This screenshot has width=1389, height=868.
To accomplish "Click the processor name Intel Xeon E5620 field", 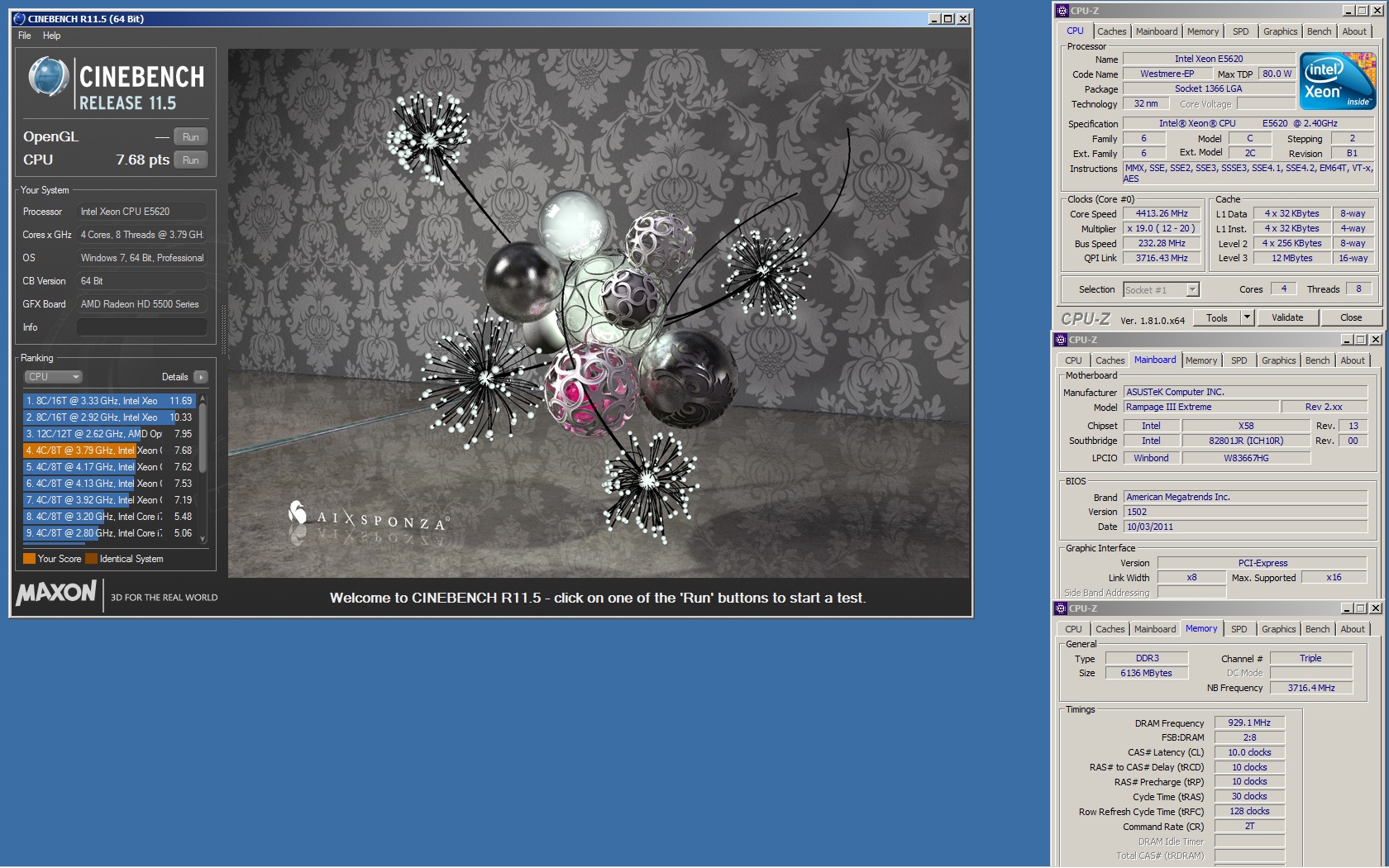I will coord(1209,59).
